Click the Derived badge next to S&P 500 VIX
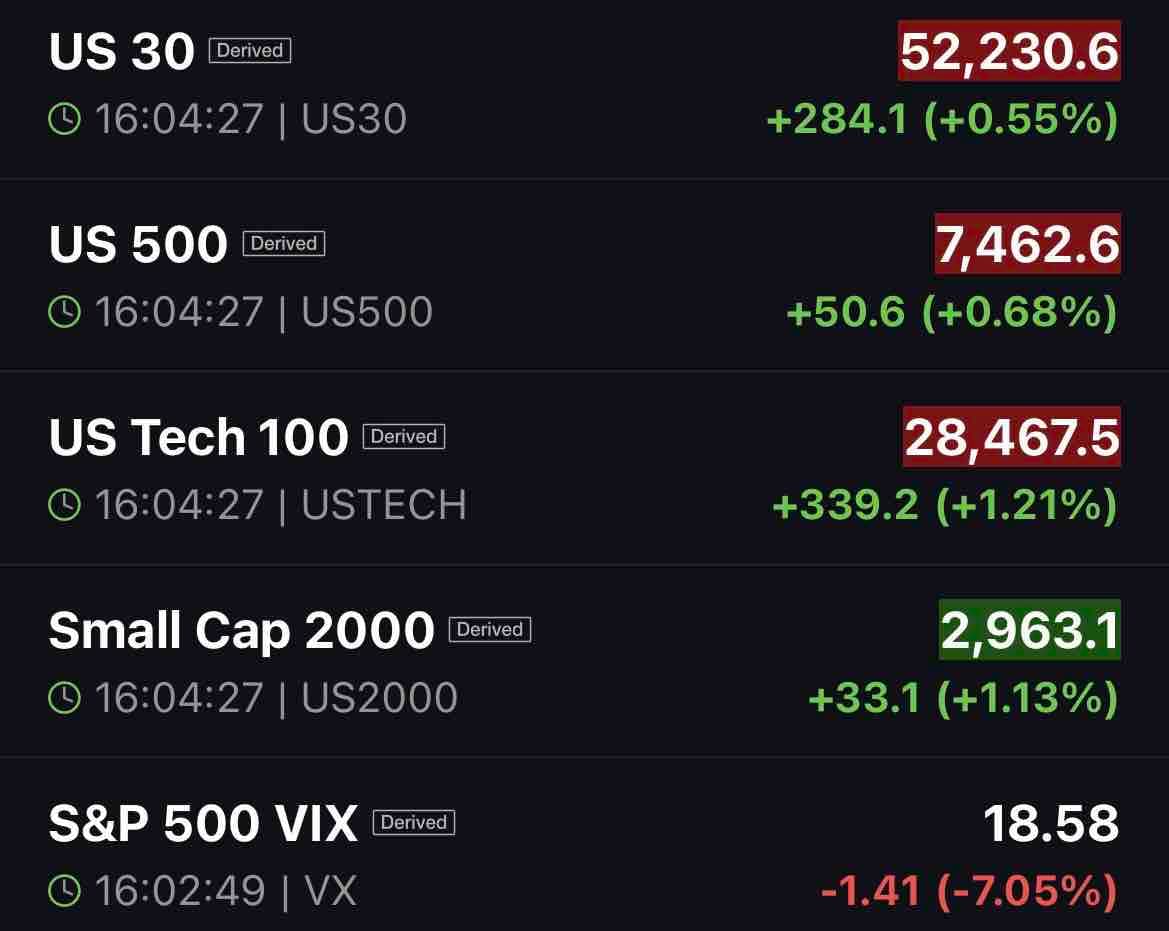Screen dimensions: 1169x931 coord(414,822)
